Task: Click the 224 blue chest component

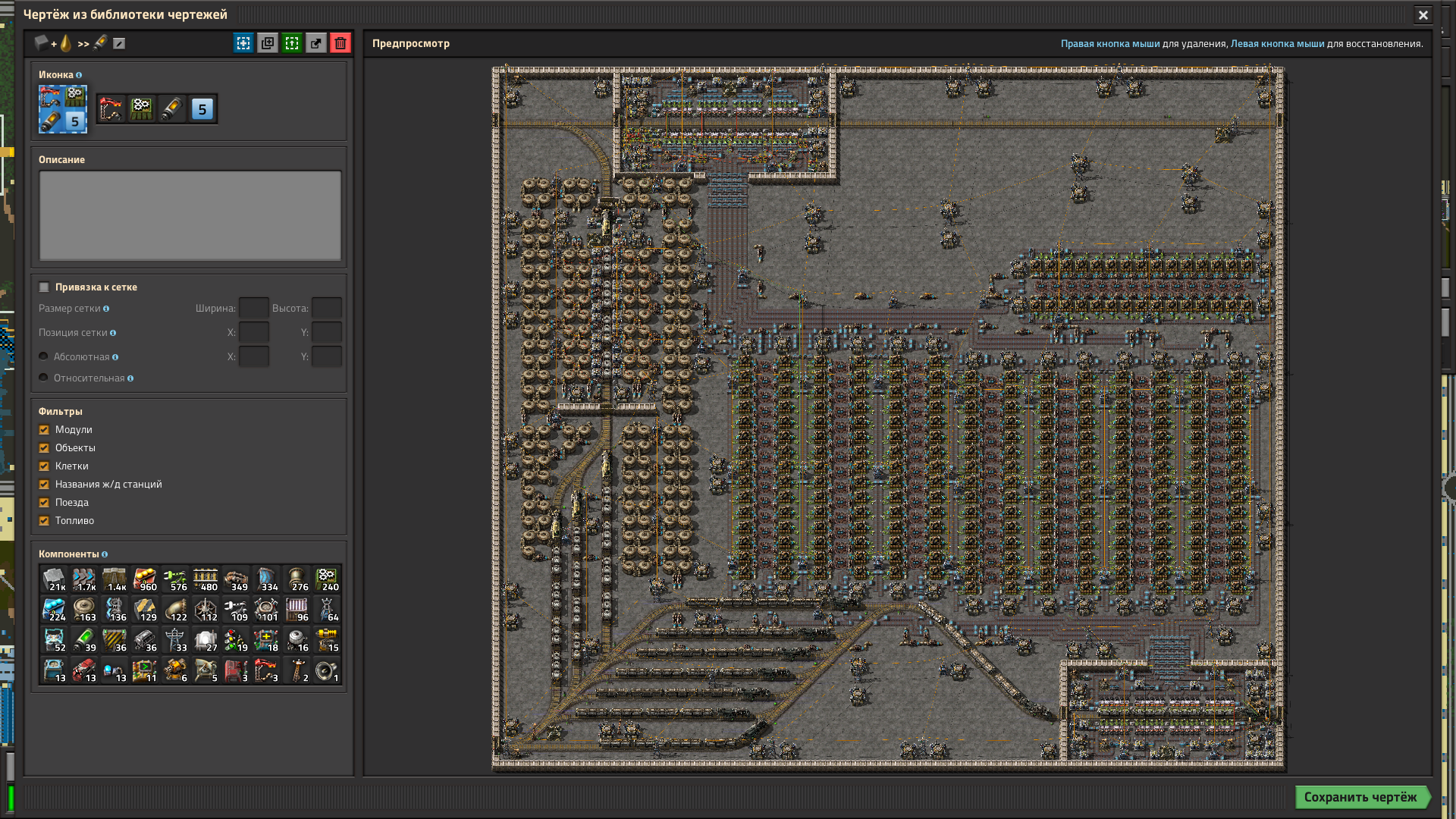Action: (x=54, y=610)
